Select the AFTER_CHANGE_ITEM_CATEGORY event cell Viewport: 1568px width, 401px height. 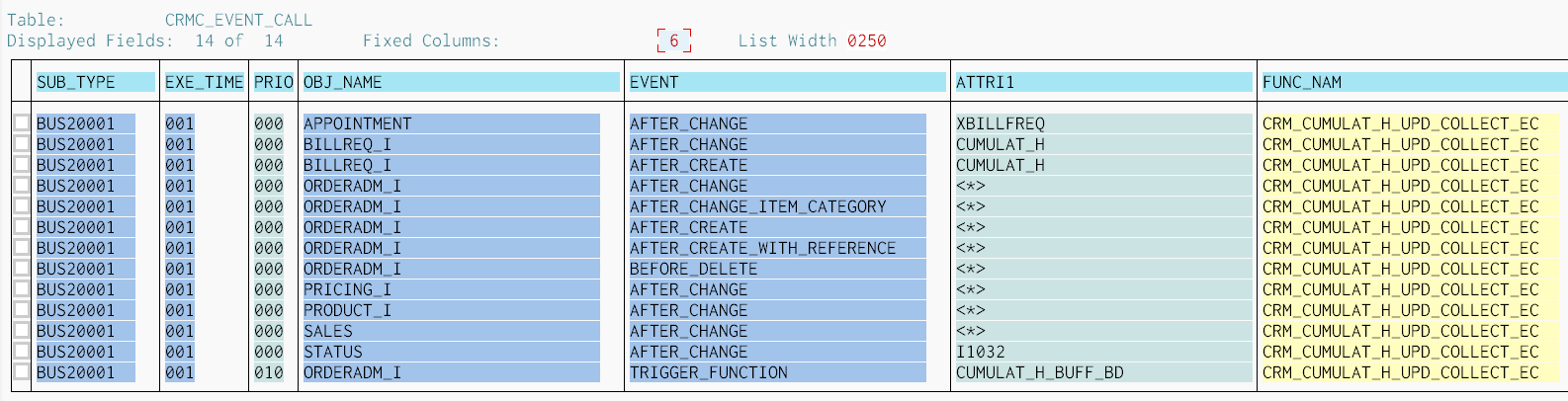point(758,206)
